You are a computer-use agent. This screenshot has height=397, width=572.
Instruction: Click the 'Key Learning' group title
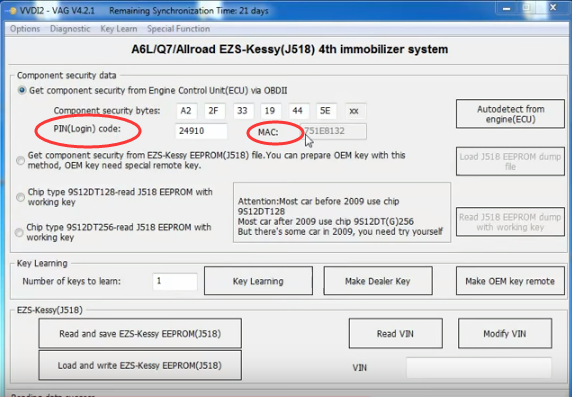42,263
